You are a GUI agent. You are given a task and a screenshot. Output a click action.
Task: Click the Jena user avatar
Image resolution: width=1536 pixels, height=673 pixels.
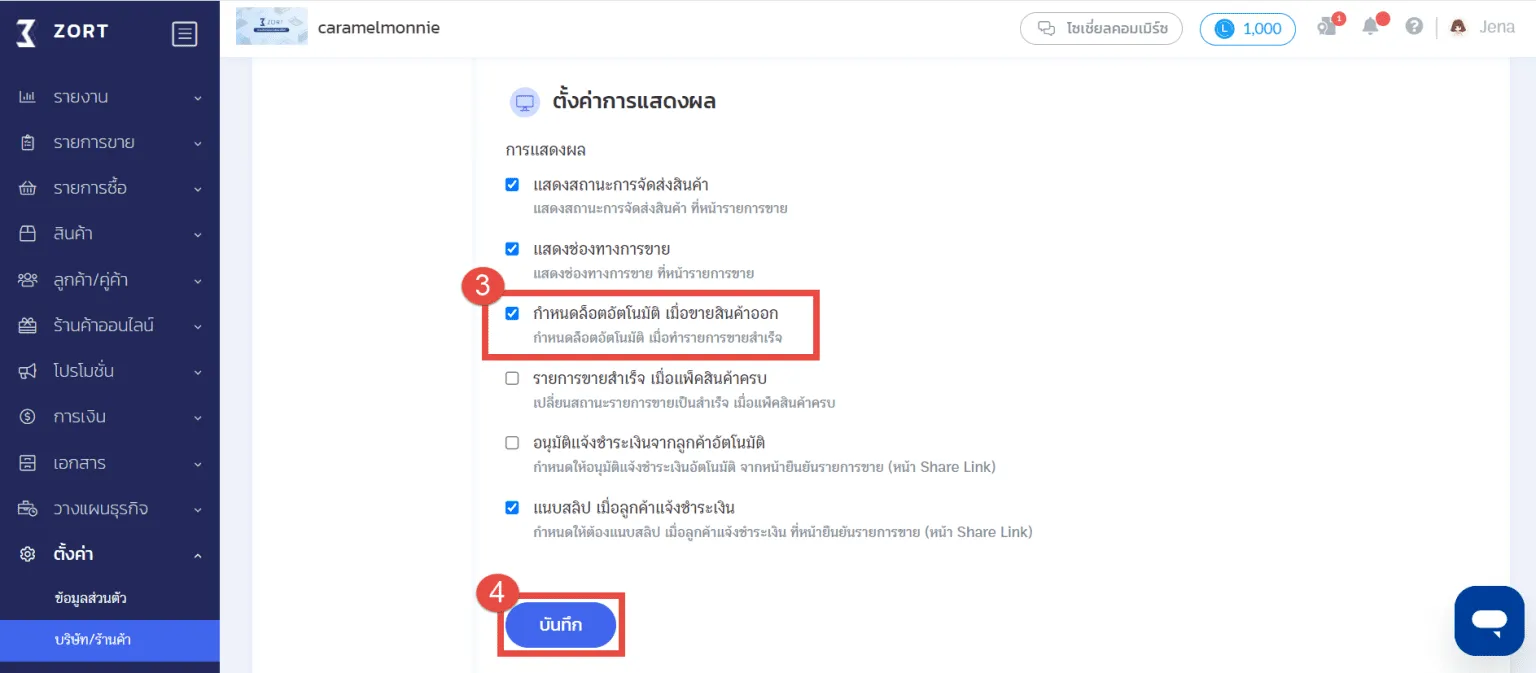click(x=1458, y=27)
